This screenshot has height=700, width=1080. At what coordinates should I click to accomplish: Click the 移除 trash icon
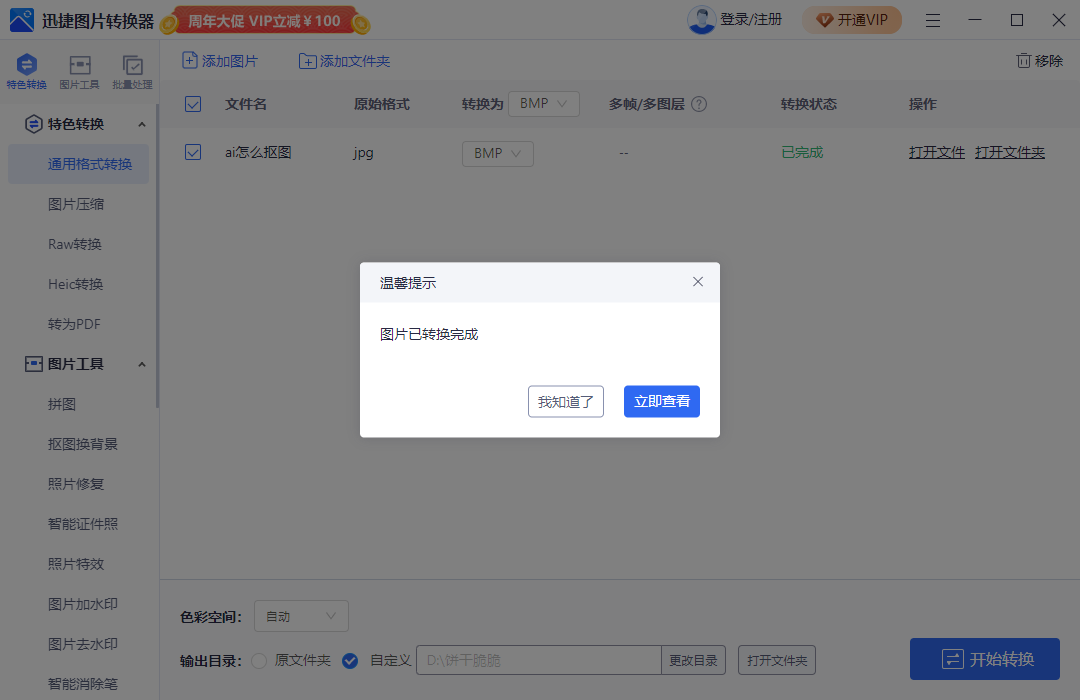[1024, 61]
